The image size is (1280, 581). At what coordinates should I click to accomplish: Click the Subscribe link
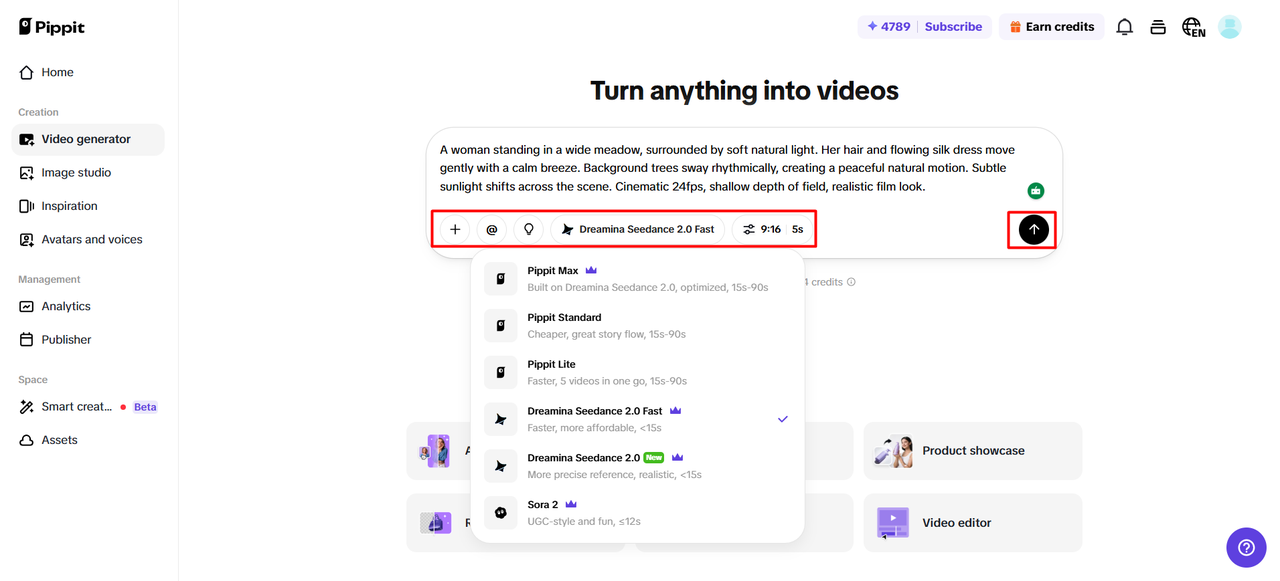tap(953, 27)
